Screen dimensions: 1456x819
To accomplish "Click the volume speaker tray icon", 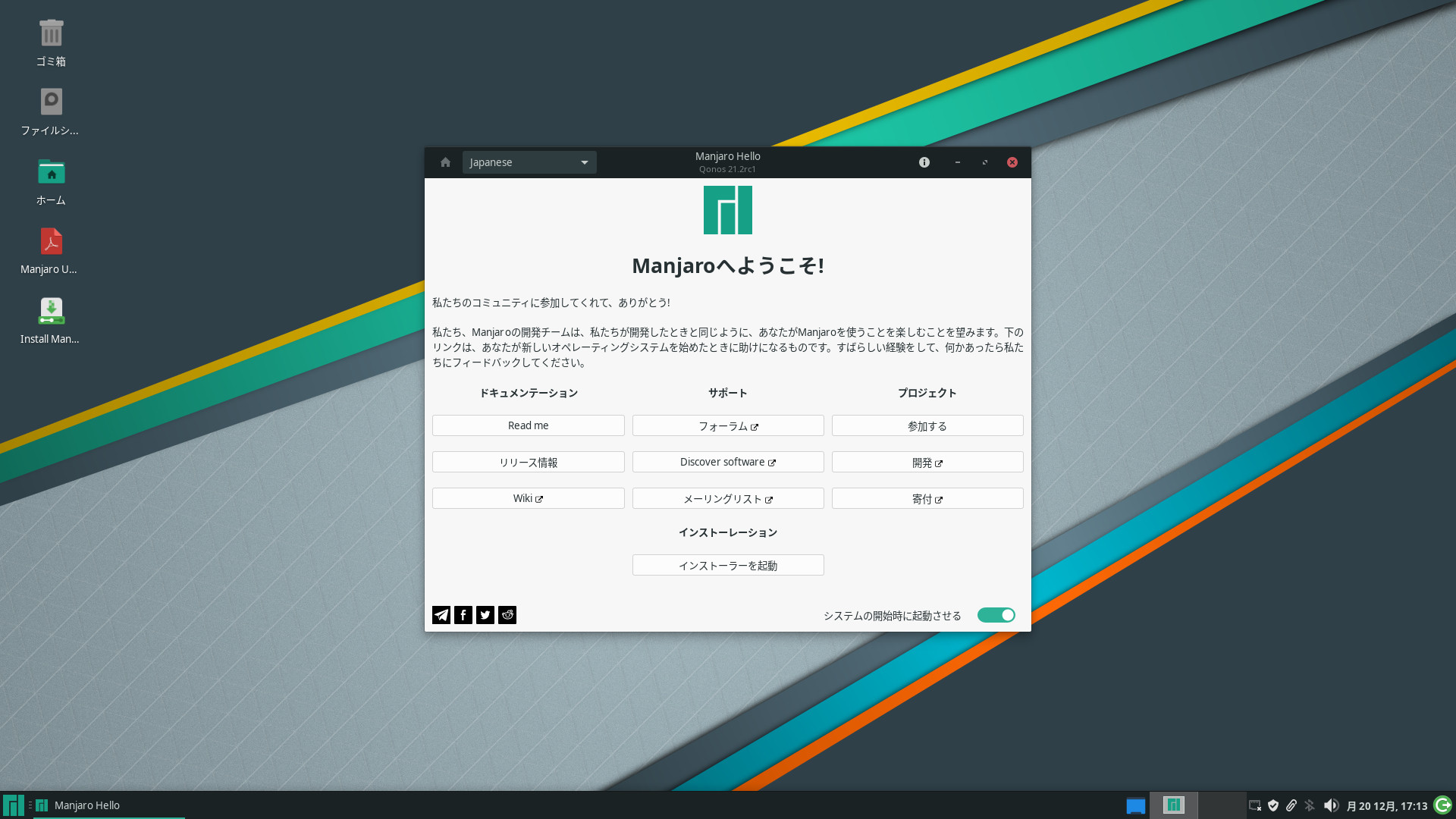I will pyautogui.click(x=1331, y=805).
